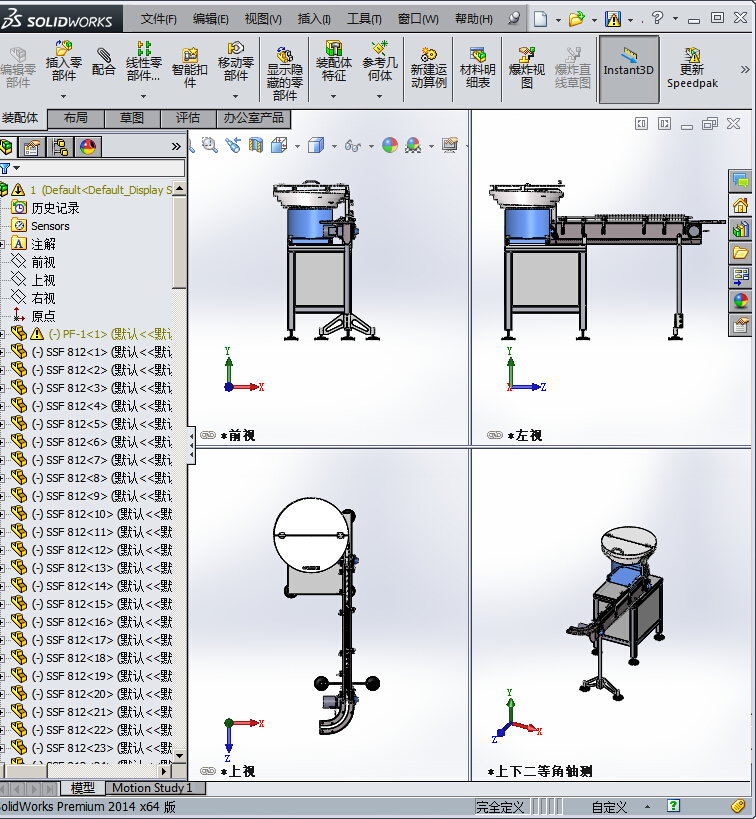This screenshot has height=819, width=756.
Task: Select the Sensors tree item
Action: pyautogui.click(x=50, y=226)
